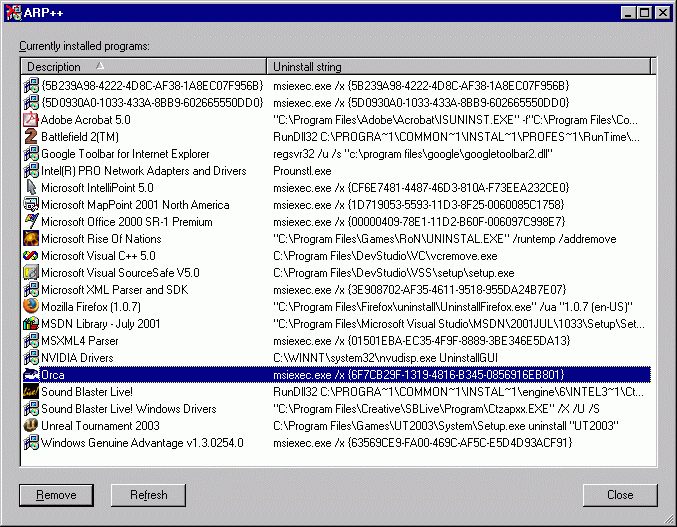Click the Sound Blaster Live! yellow icon
The height and width of the screenshot is (527, 677).
[31, 391]
